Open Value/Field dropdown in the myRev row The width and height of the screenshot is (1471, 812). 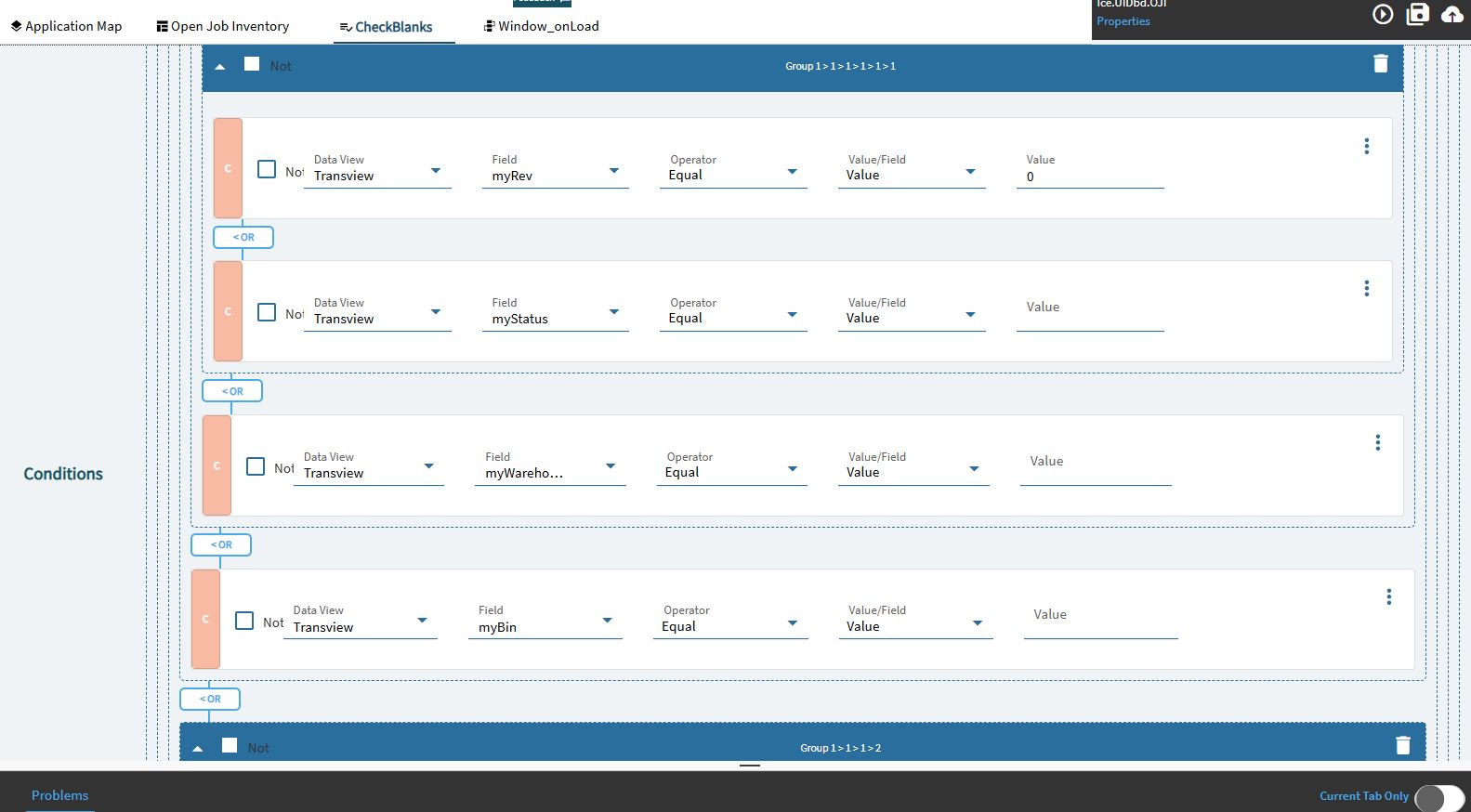(x=912, y=170)
